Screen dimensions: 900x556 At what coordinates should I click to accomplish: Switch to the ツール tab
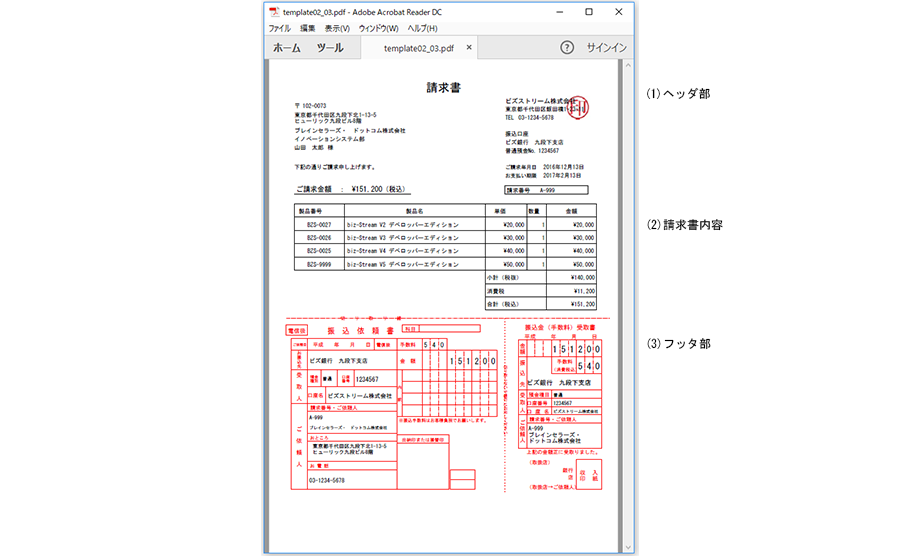330,48
